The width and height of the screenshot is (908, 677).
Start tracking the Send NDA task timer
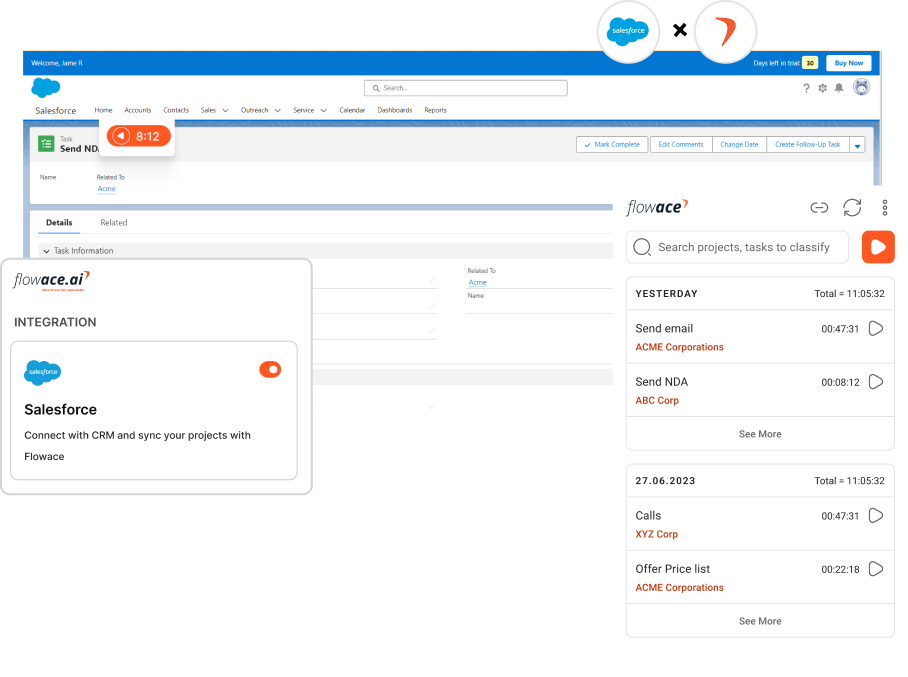coord(876,381)
